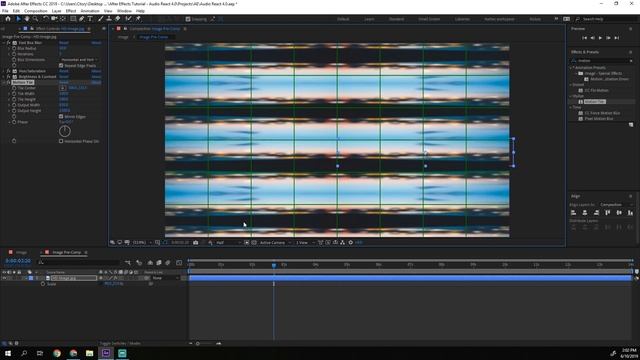Toggle the Snapping checkbox in the toolbar

188,19
